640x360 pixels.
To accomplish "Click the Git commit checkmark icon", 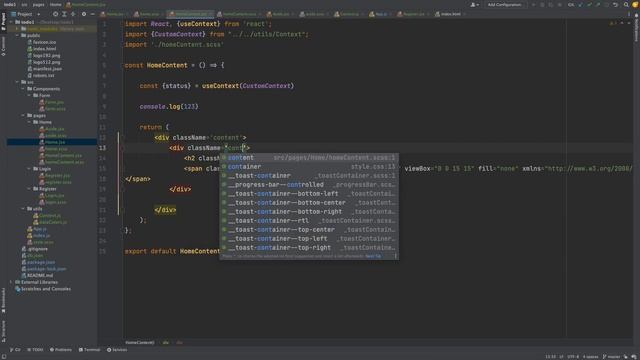I will [x=589, y=4].
